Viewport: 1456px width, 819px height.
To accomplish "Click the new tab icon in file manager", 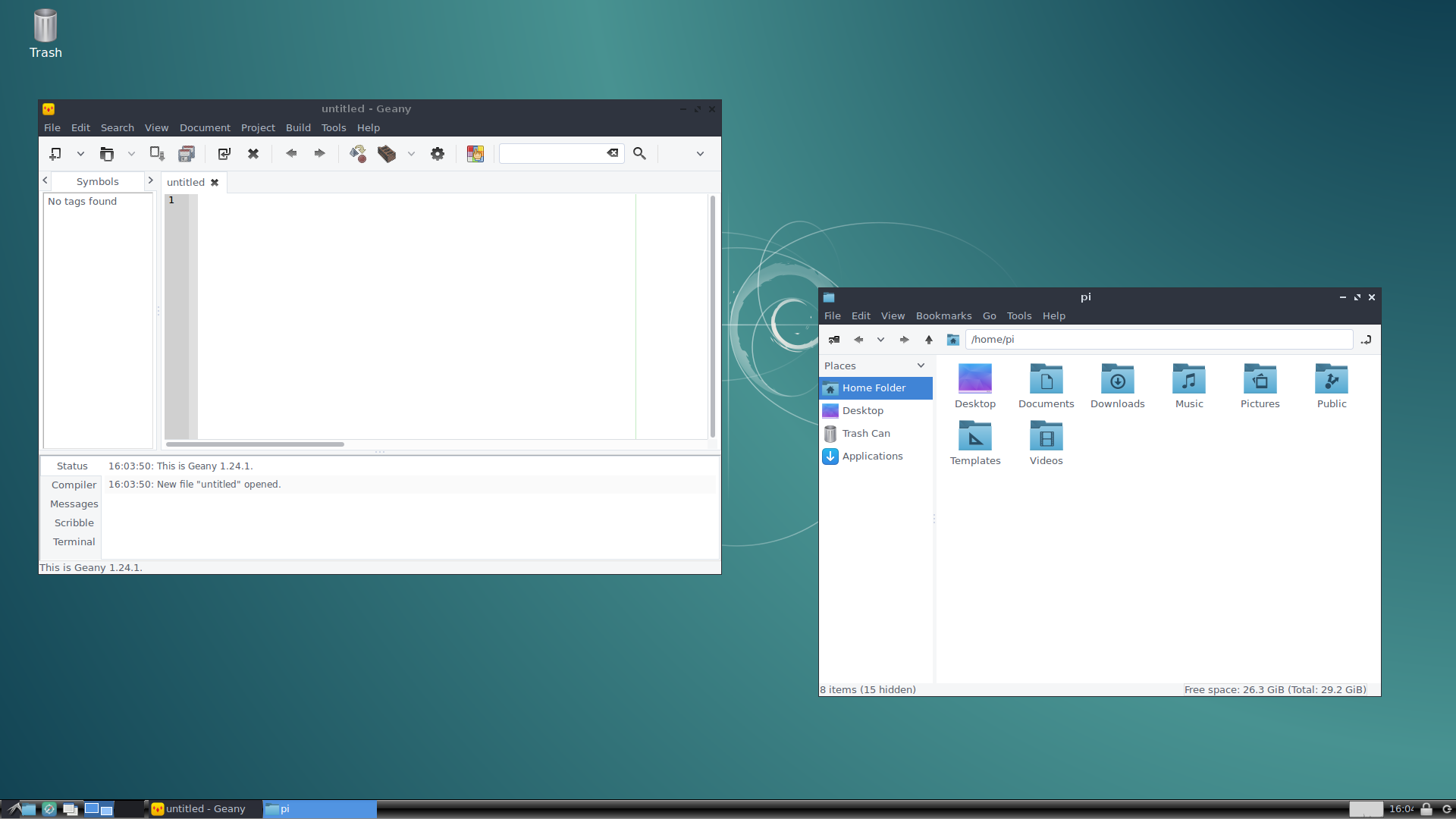I will tap(834, 340).
